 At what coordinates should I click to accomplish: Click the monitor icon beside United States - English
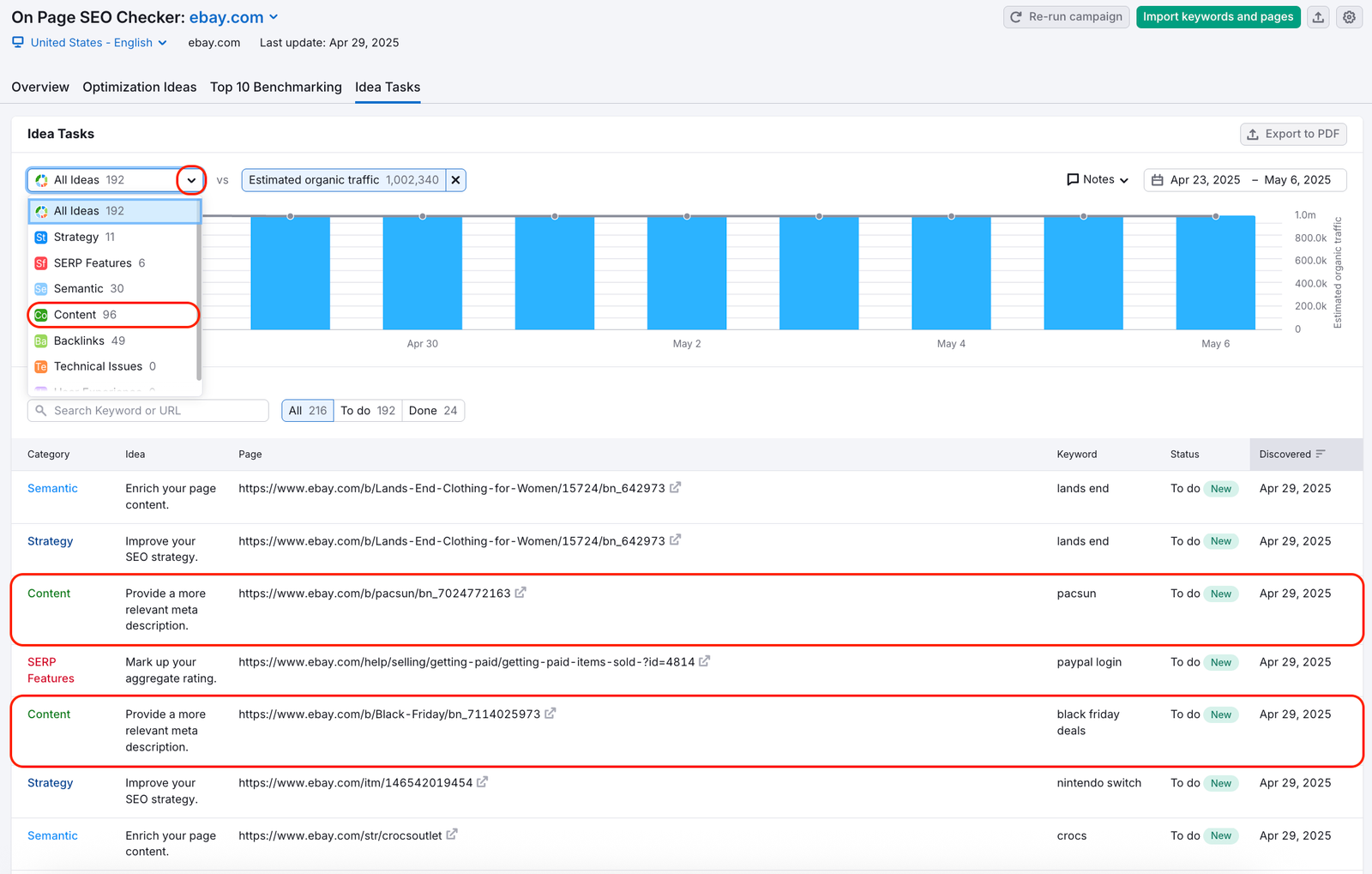coord(16,42)
